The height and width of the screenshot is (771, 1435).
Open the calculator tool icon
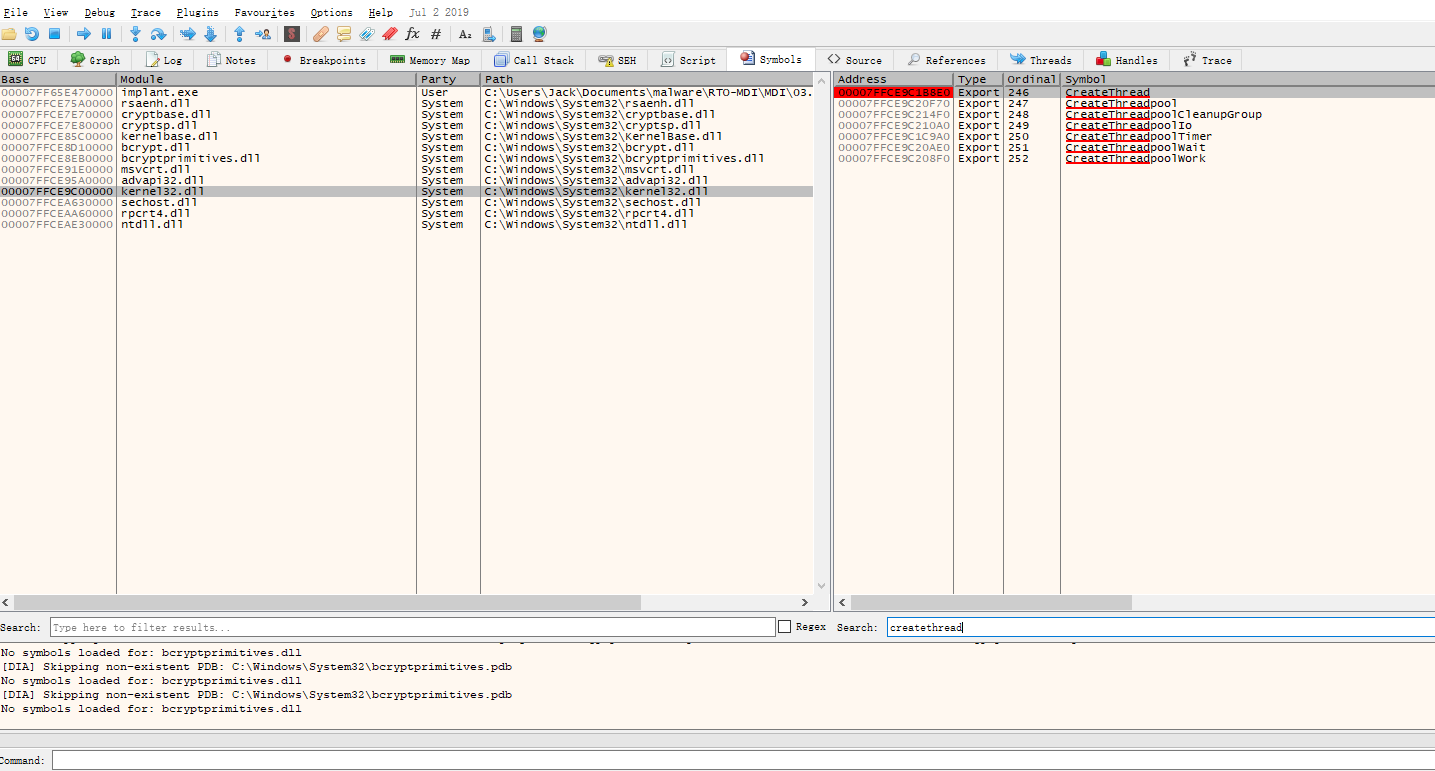pyautogui.click(x=516, y=34)
